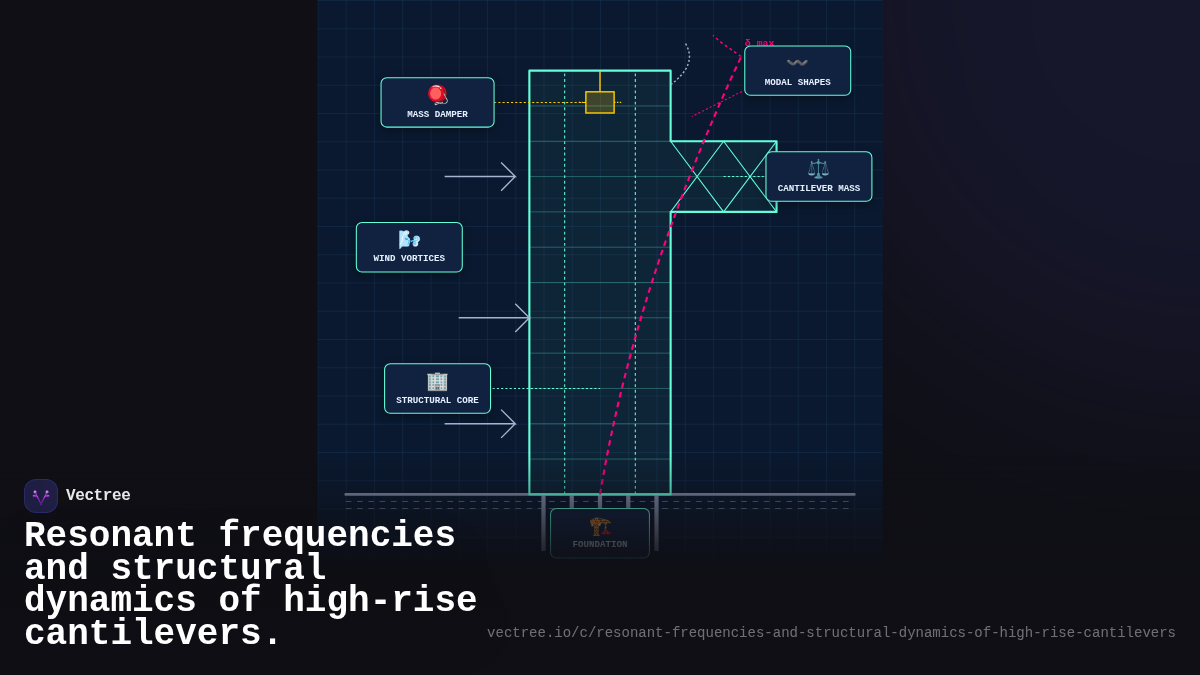1200x675 pixels.
Task: Expand the Cantilever Mass info box
Action: click(x=819, y=176)
